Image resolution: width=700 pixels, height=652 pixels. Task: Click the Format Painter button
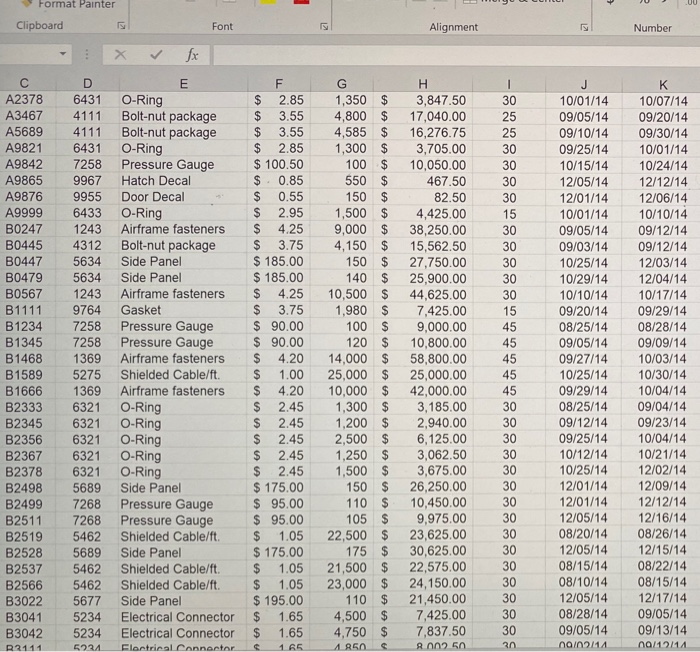(68, 4)
